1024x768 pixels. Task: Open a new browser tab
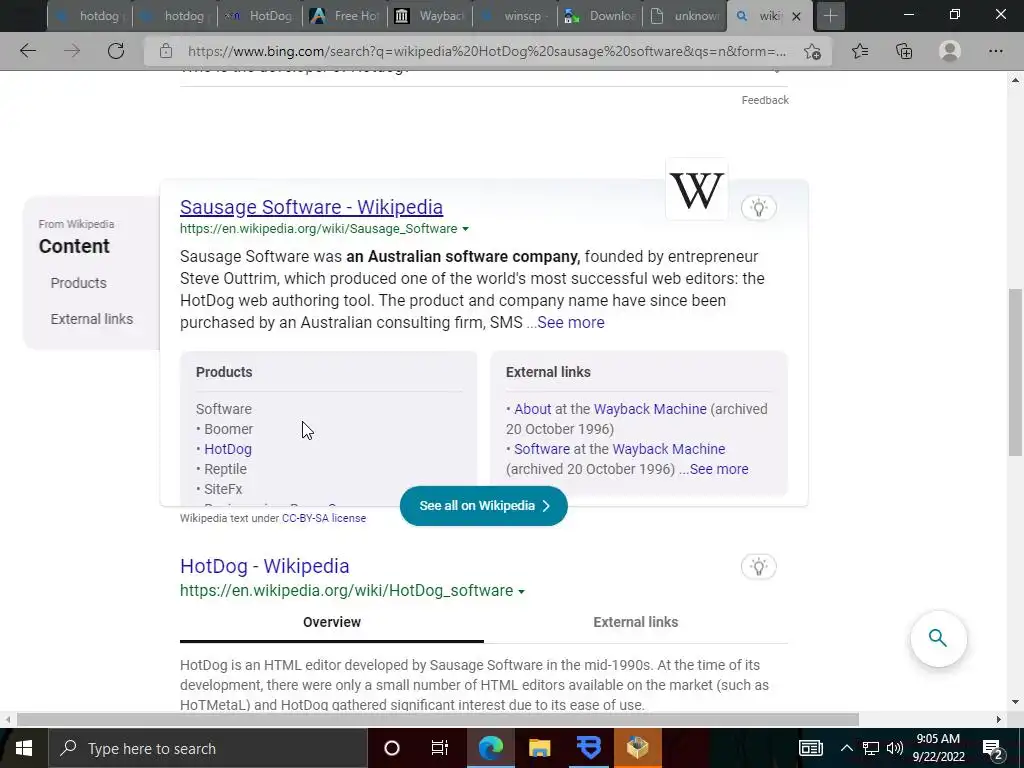coord(831,16)
